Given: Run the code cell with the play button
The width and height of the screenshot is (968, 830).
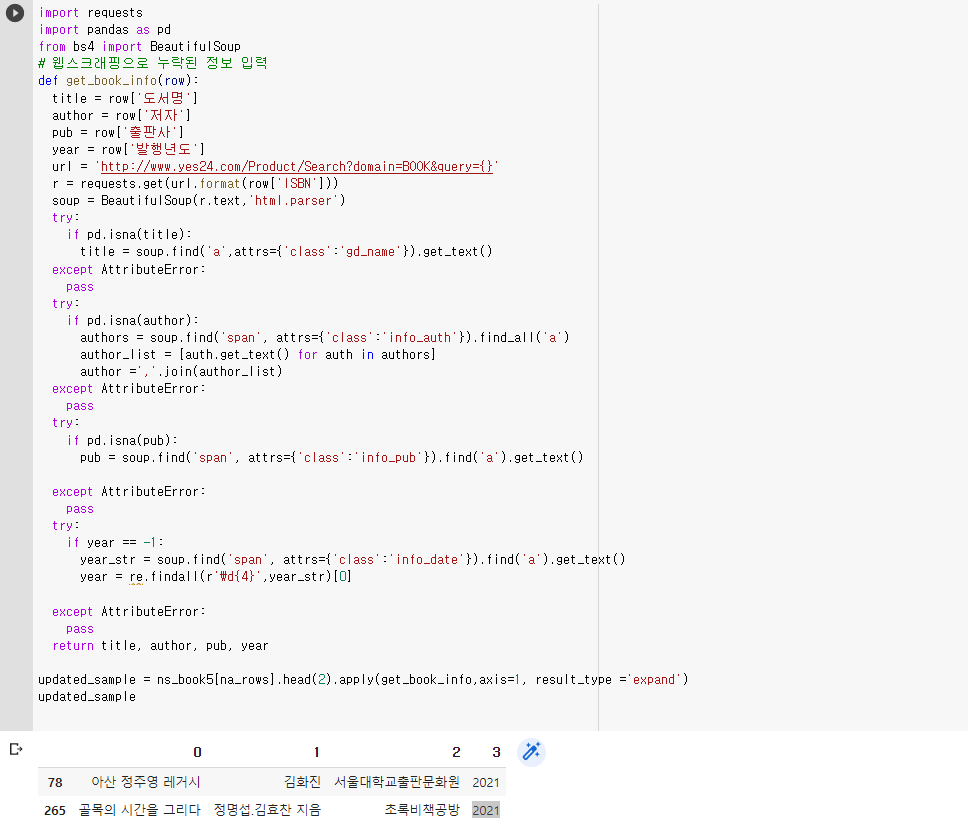Looking at the screenshot, I should click(x=15, y=13).
